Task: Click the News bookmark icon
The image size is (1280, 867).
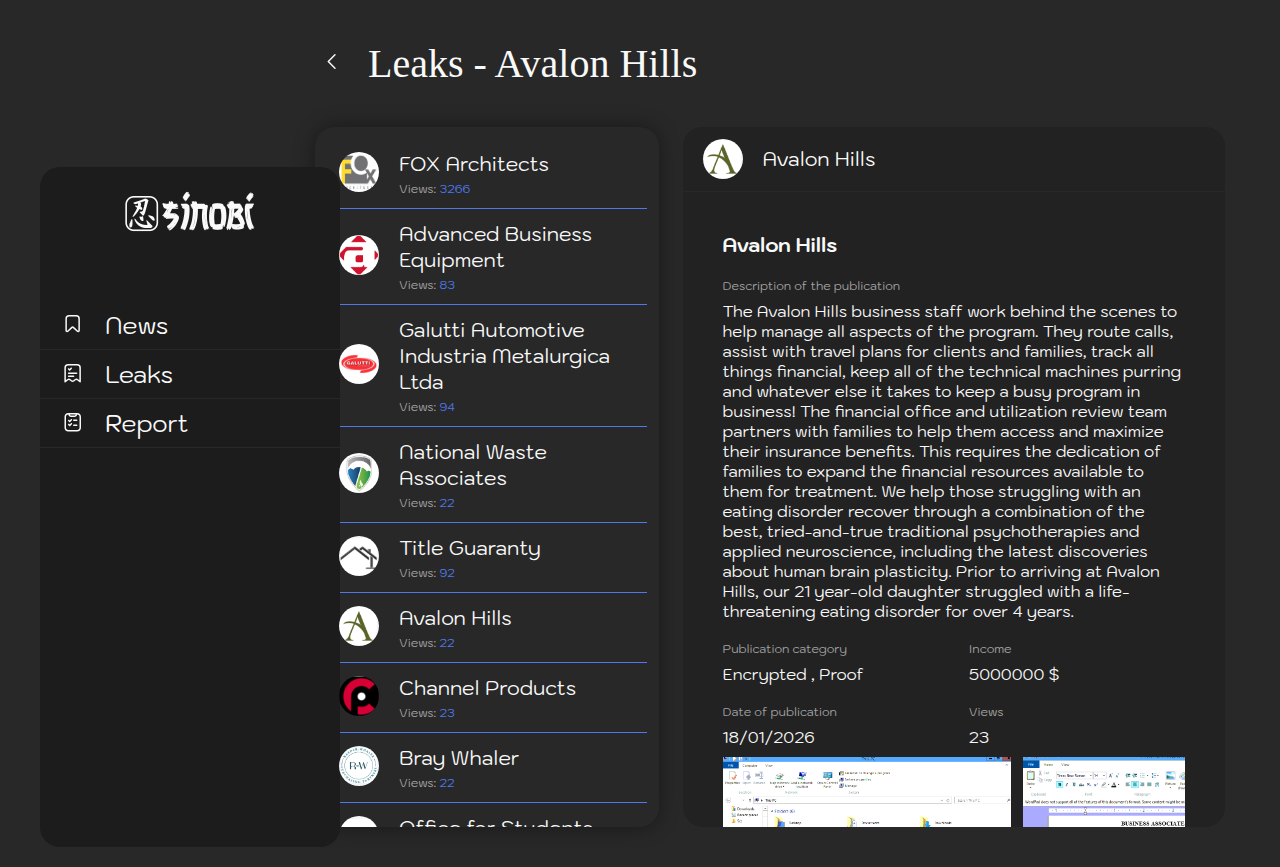Action: click(72, 325)
